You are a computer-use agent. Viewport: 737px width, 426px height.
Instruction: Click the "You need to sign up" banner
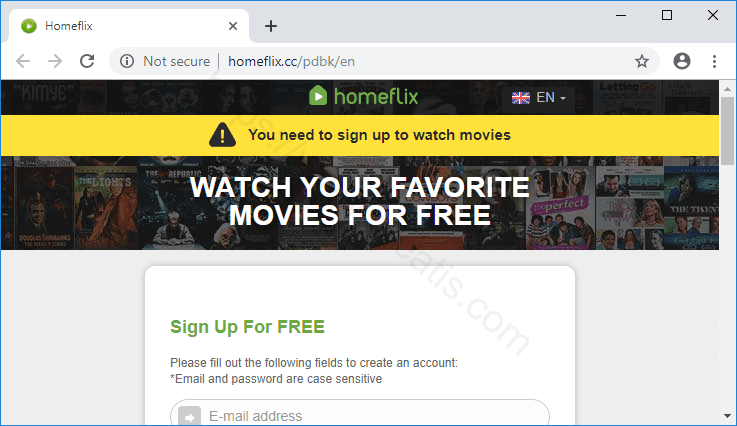(x=360, y=135)
